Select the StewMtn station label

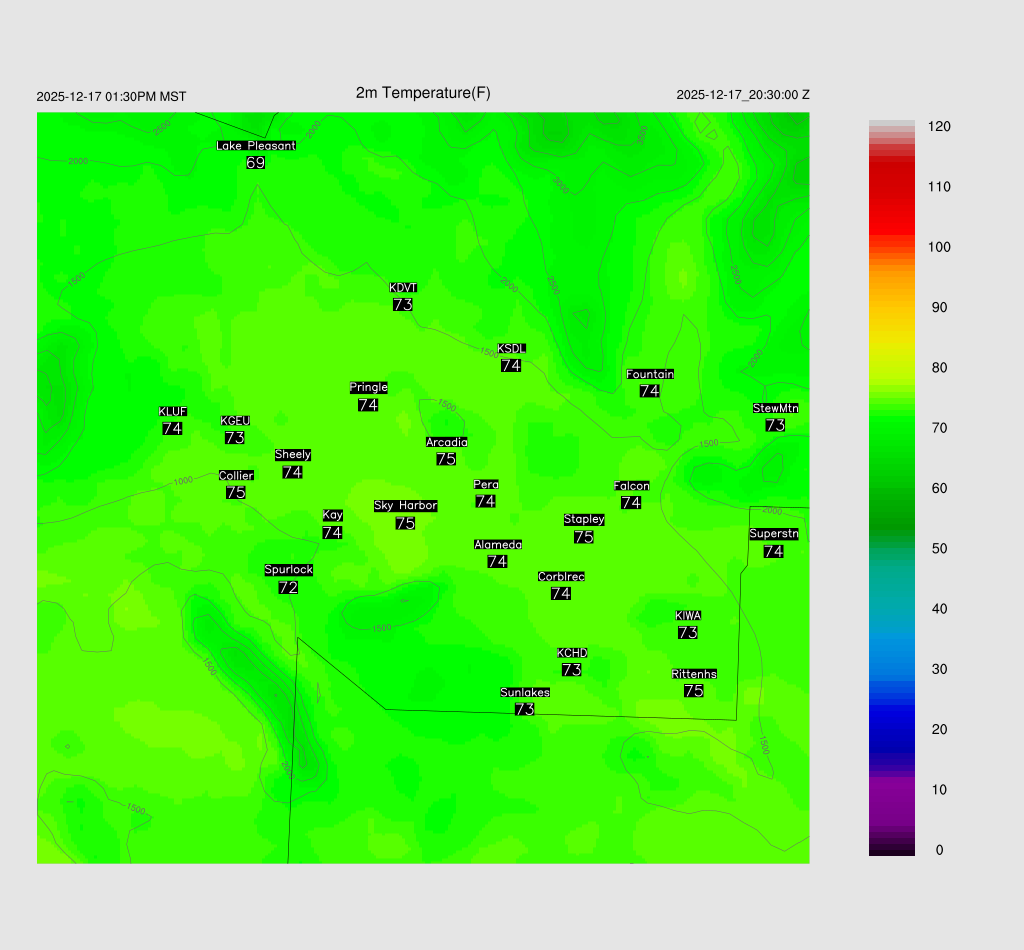[775, 408]
